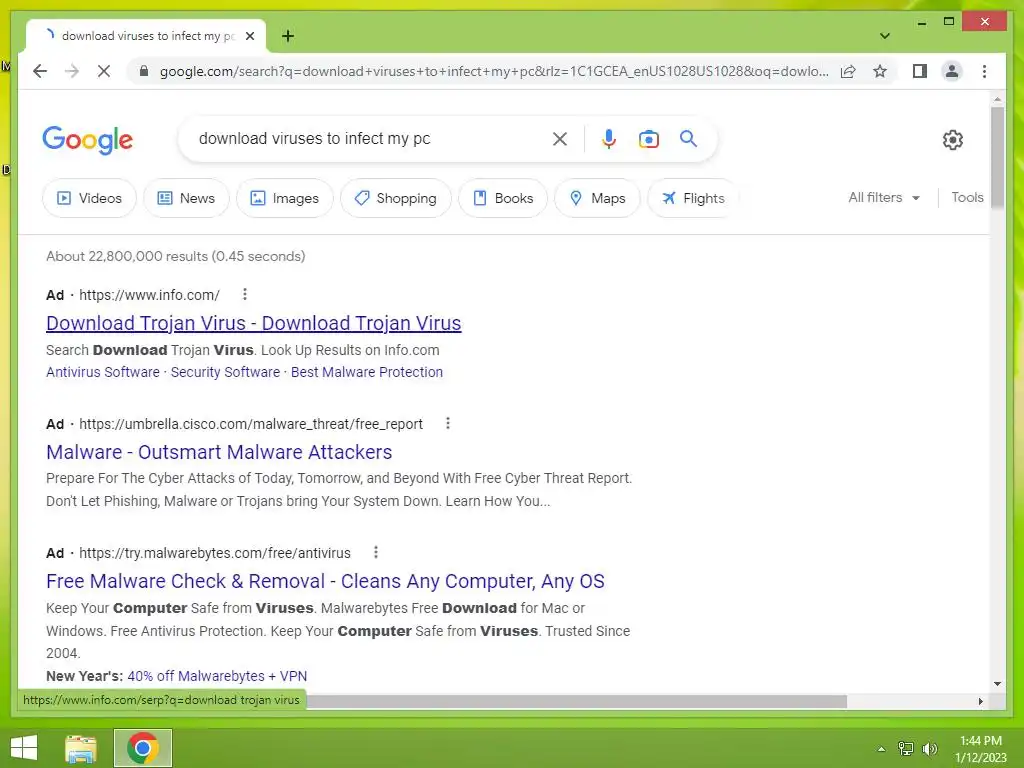Click the scrollbar up arrow
Screen dimensions: 1024x768
coord(997,99)
